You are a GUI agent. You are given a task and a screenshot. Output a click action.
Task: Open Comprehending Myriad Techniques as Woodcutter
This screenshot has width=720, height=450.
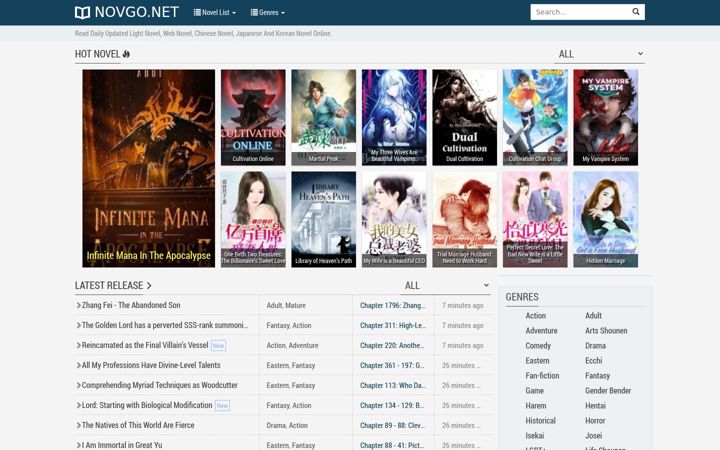pyautogui.click(x=159, y=385)
